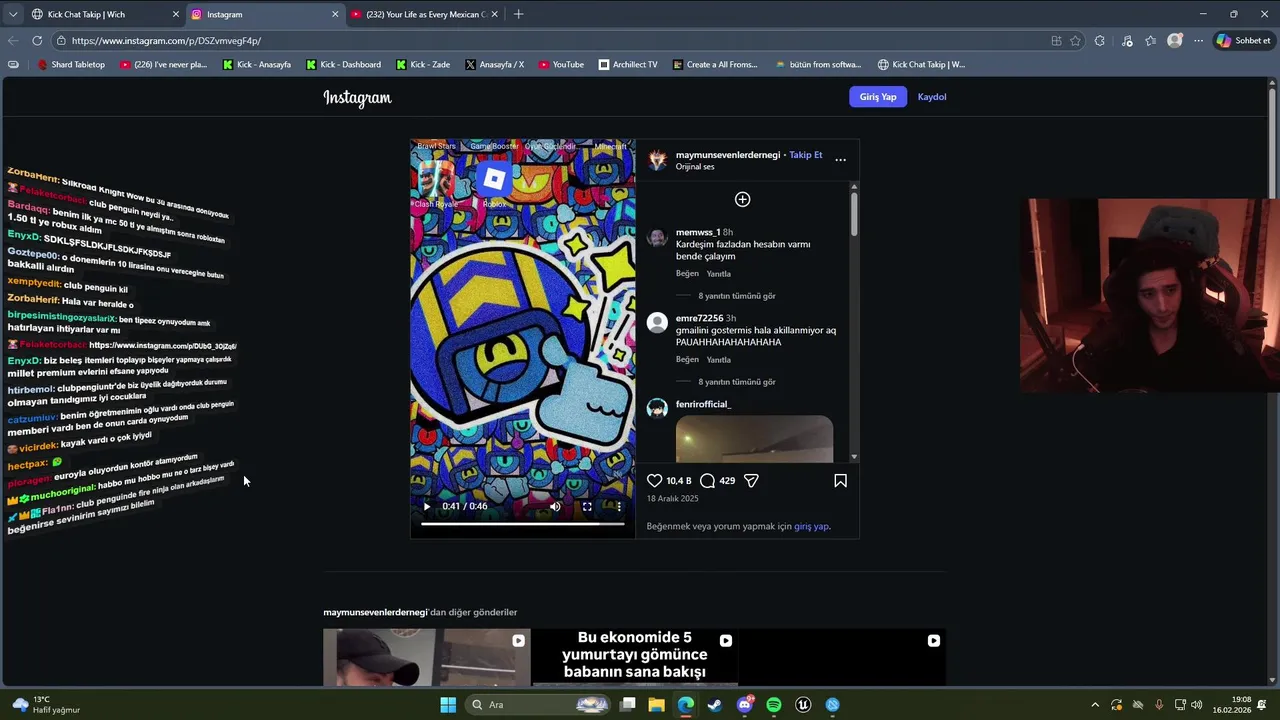Viewport: 1280px width, 720px height.
Task: Open the Kick - Dashboard bookmark
Action: 343,65
